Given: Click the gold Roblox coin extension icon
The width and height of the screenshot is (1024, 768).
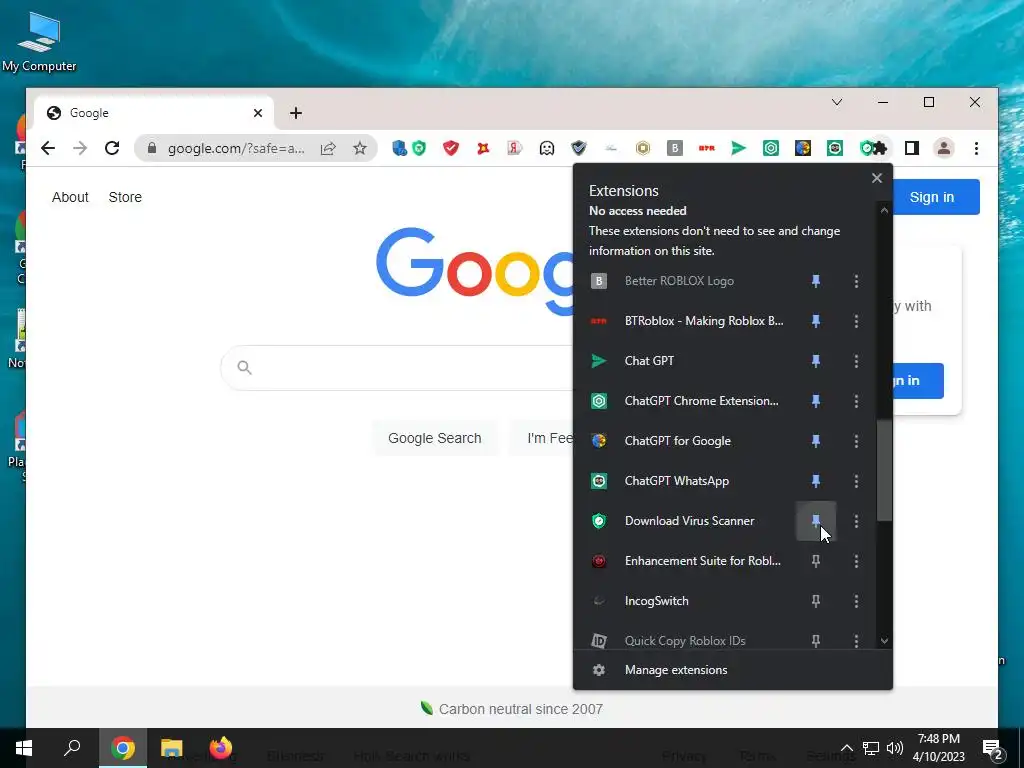Looking at the screenshot, I should (643, 148).
